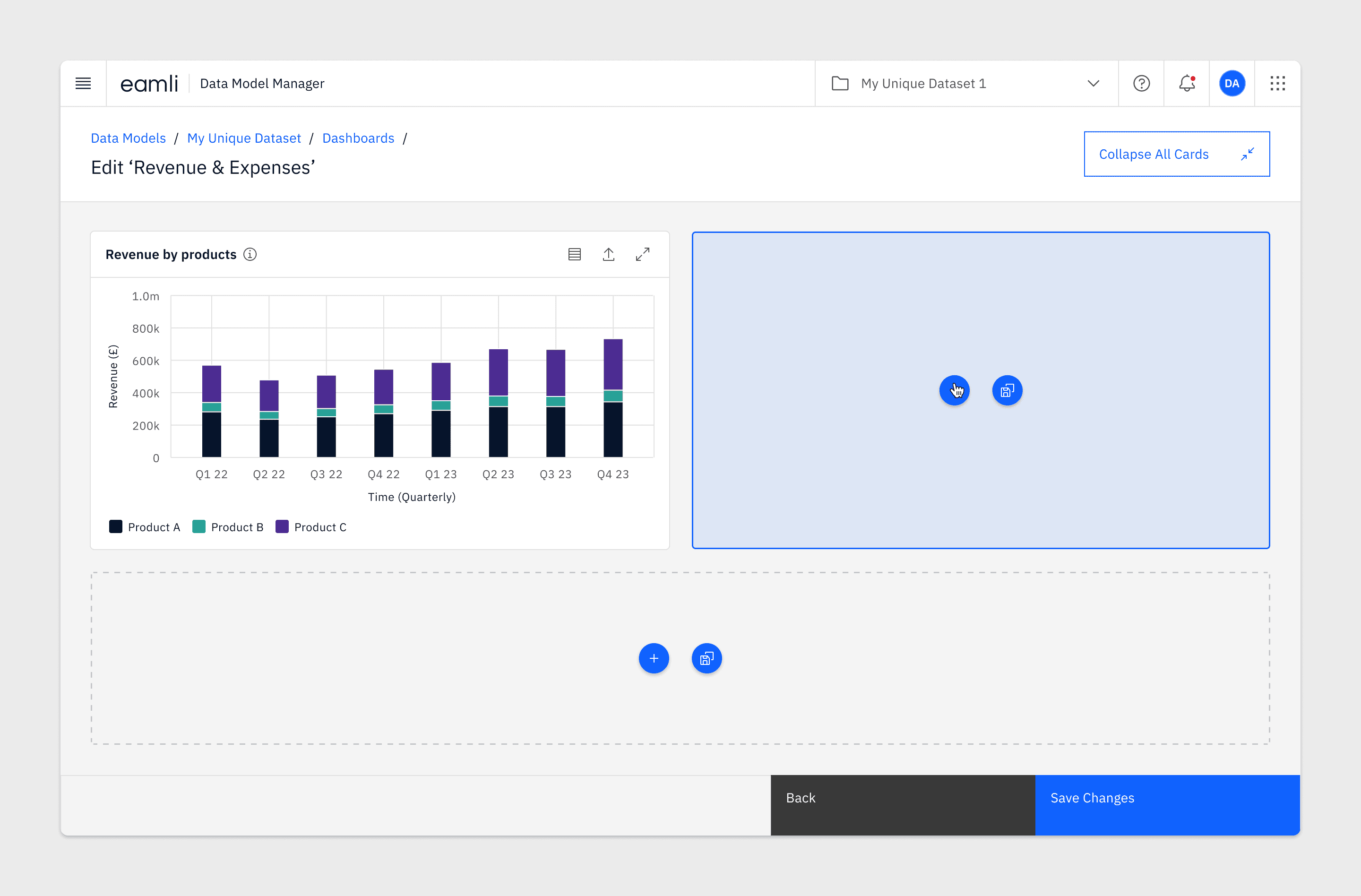This screenshot has height=896, width=1361.
Task: Go to Data Models breadcrumb
Action: click(x=128, y=138)
